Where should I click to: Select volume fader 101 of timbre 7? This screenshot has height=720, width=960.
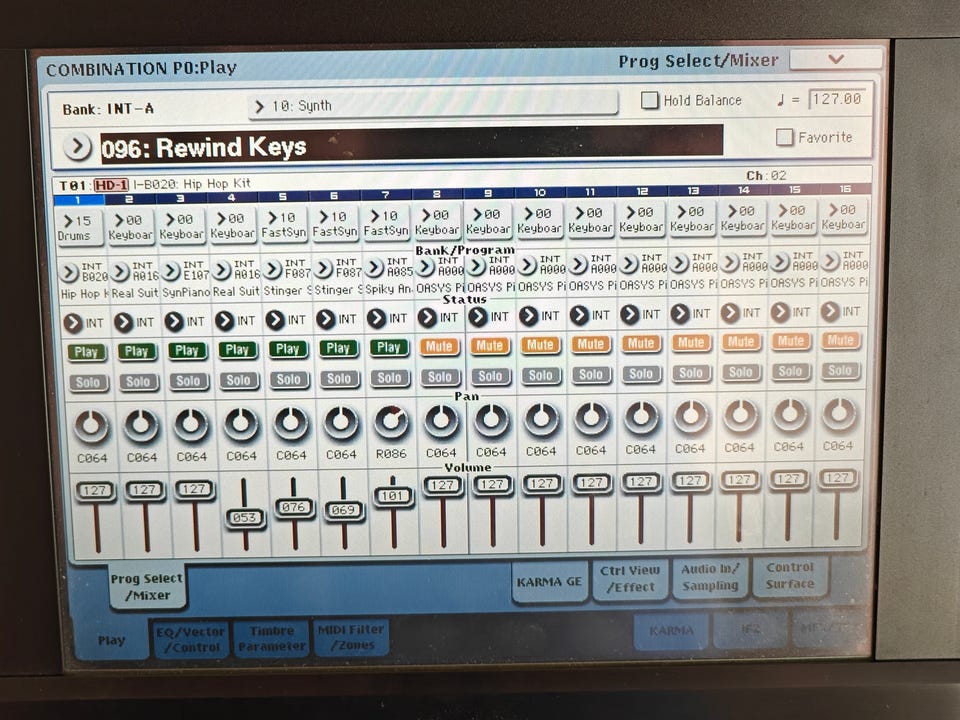coord(393,496)
